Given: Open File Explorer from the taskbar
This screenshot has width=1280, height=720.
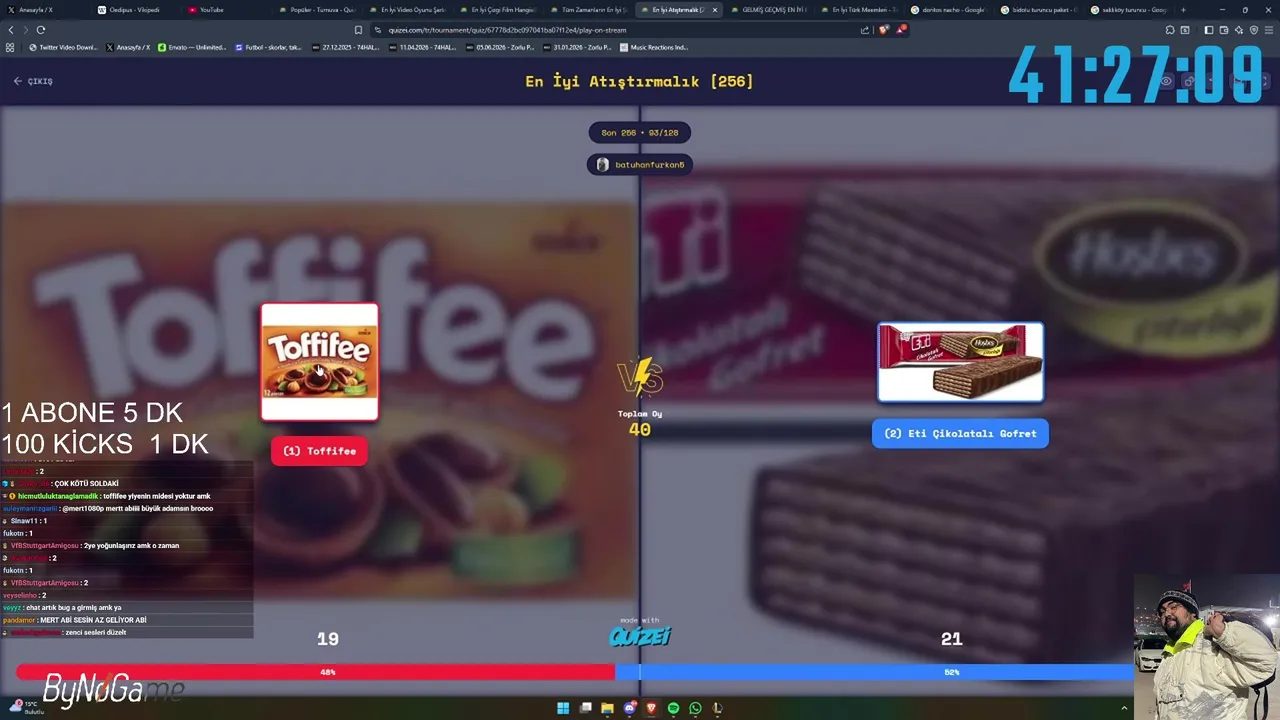Looking at the screenshot, I should pos(607,708).
